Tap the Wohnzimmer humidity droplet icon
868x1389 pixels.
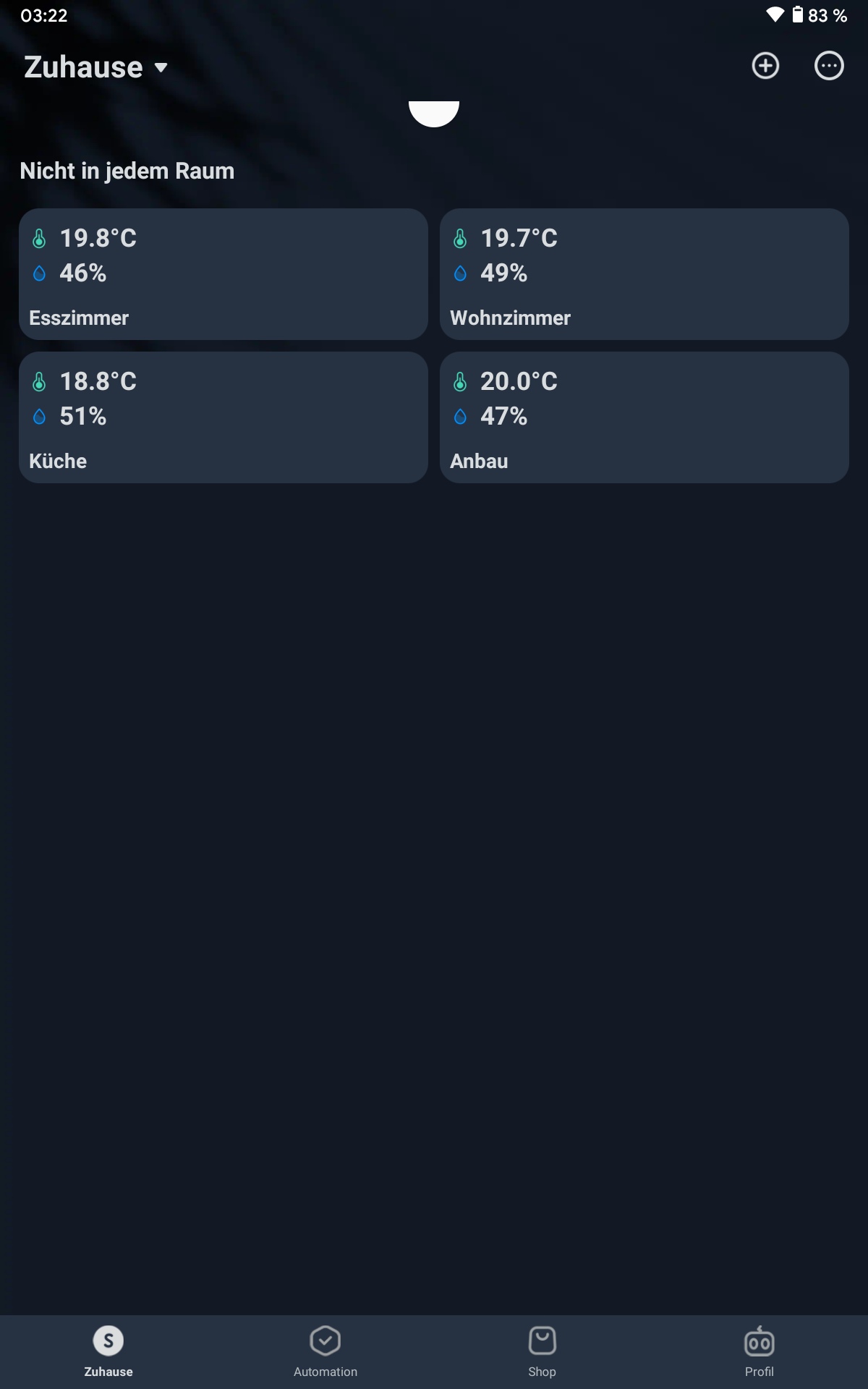460,273
